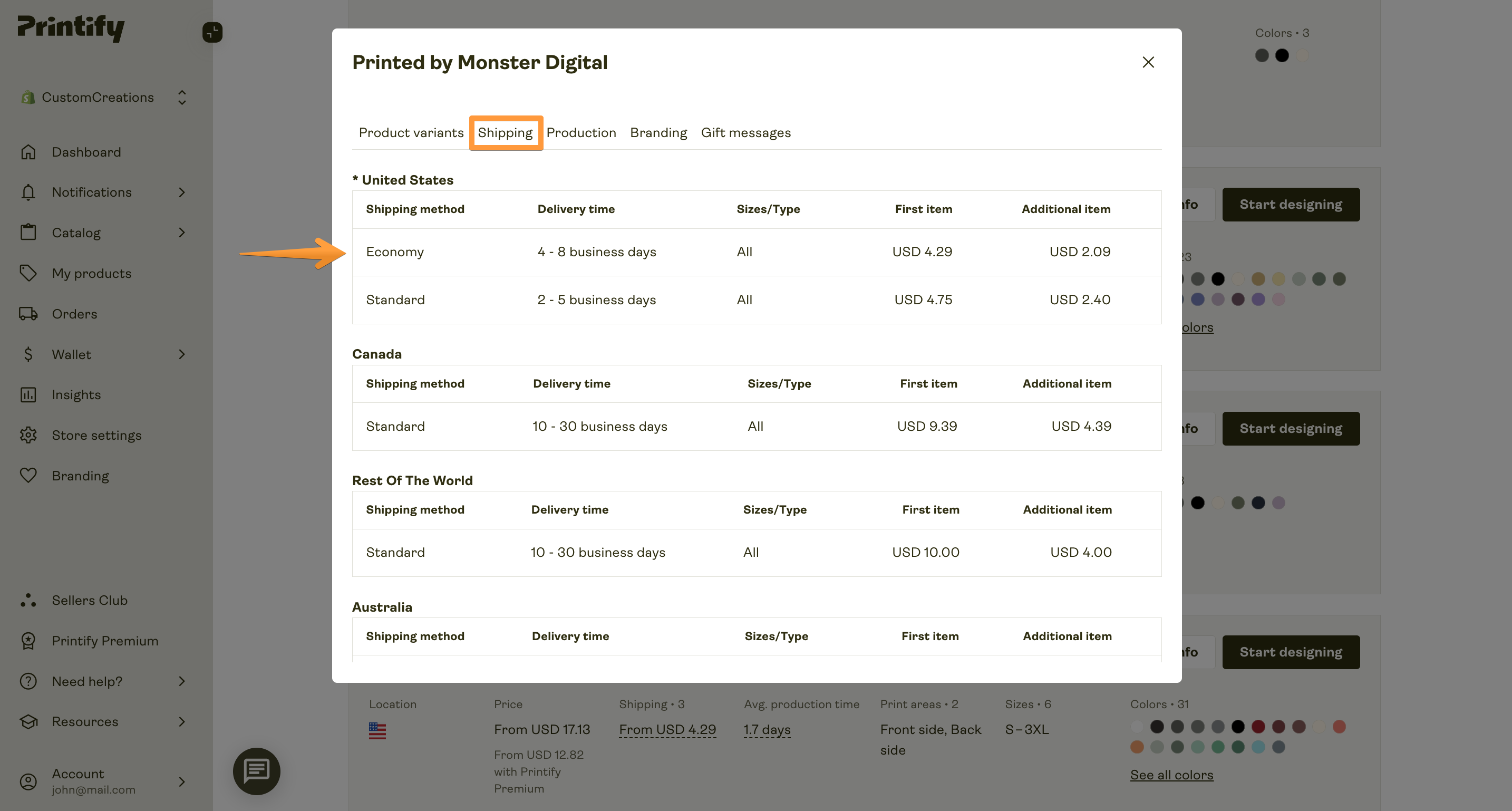Viewport: 1512px width, 811px height.
Task: Click the Insights icon
Action: pos(28,394)
